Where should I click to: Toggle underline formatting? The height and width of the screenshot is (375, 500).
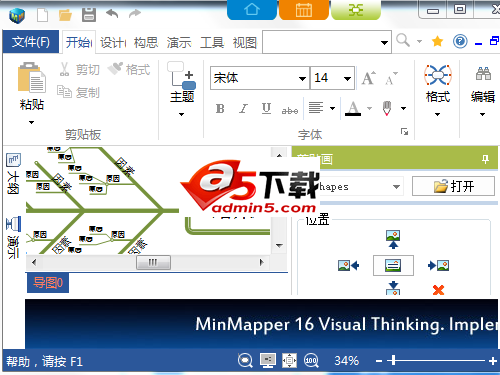click(266, 109)
